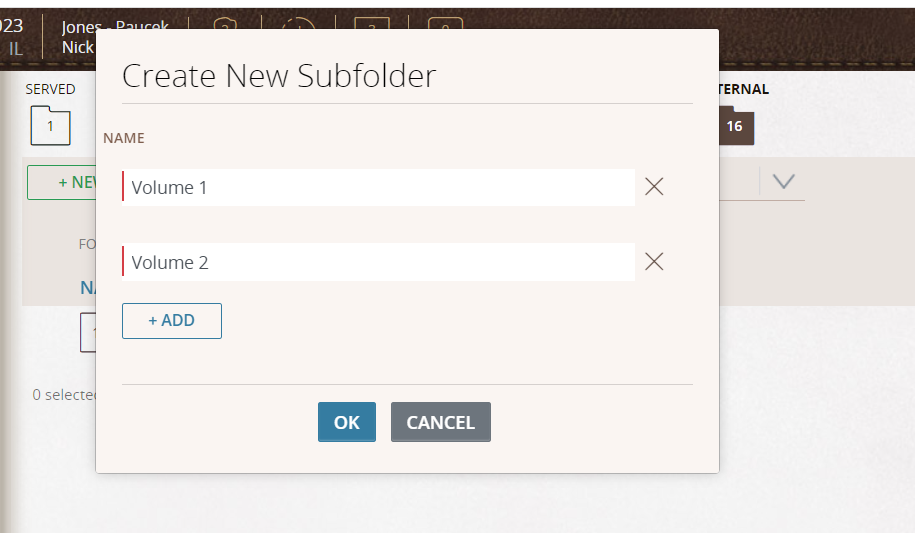Remove the Volume 1 subfolder row
This screenshot has width=915, height=533.
point(654,187)
